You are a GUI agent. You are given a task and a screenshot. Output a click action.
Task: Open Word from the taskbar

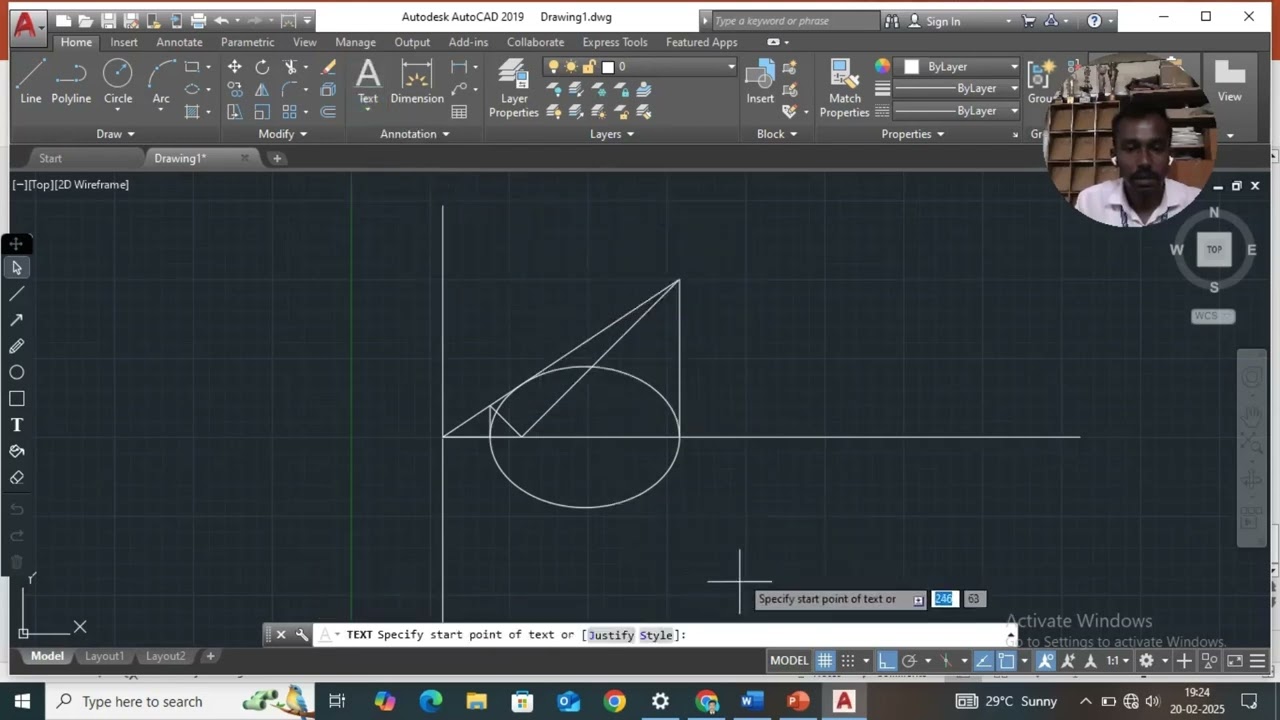coord(752,701)
